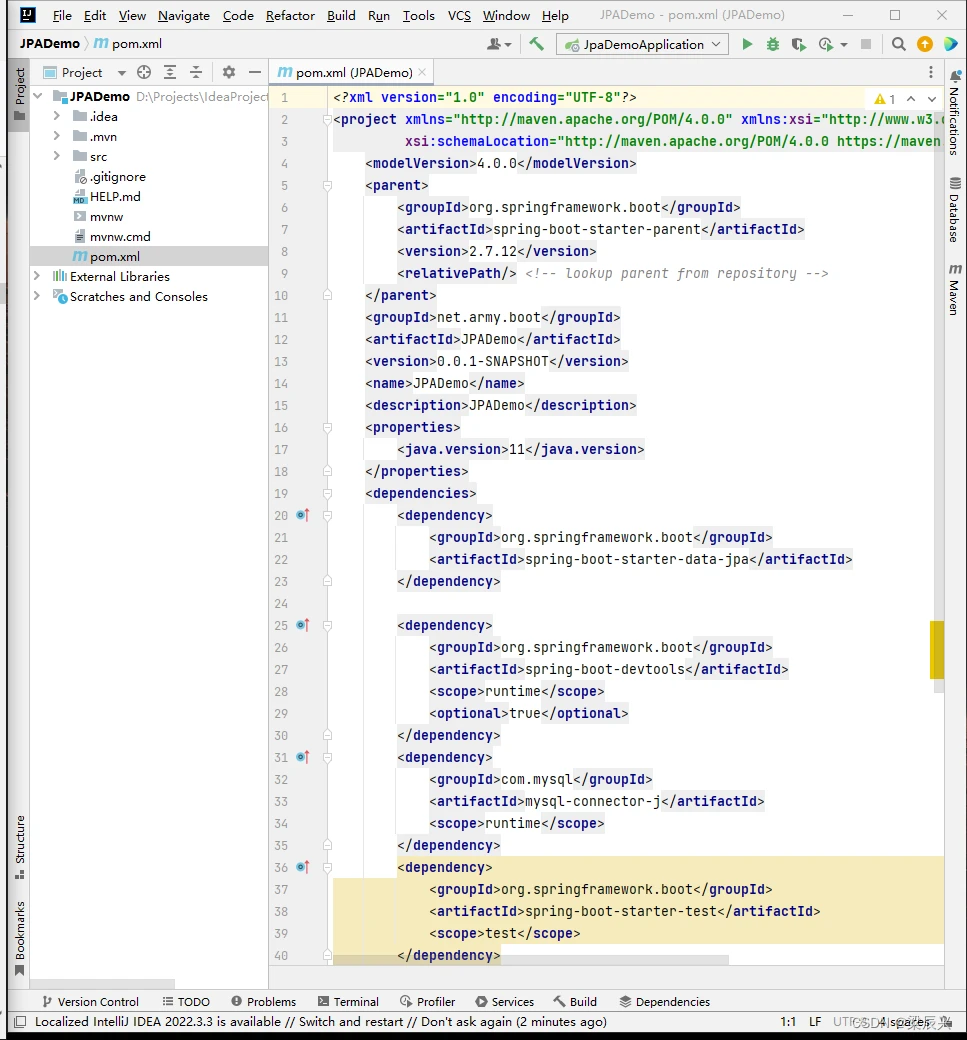The width and height of the screenshot is (967, 1040).
Task: Hide the Project panel with minus icon
Action: click(x=255, y=72)
